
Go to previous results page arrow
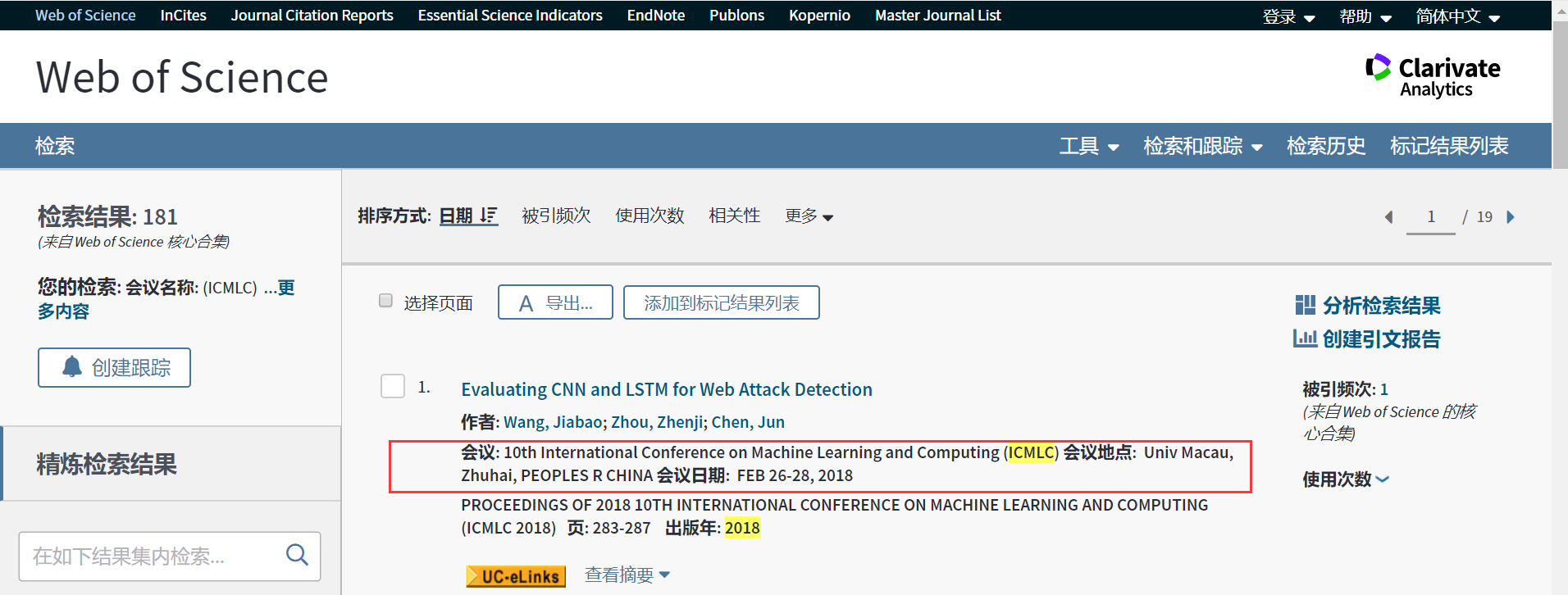(x=1388, y=217)
